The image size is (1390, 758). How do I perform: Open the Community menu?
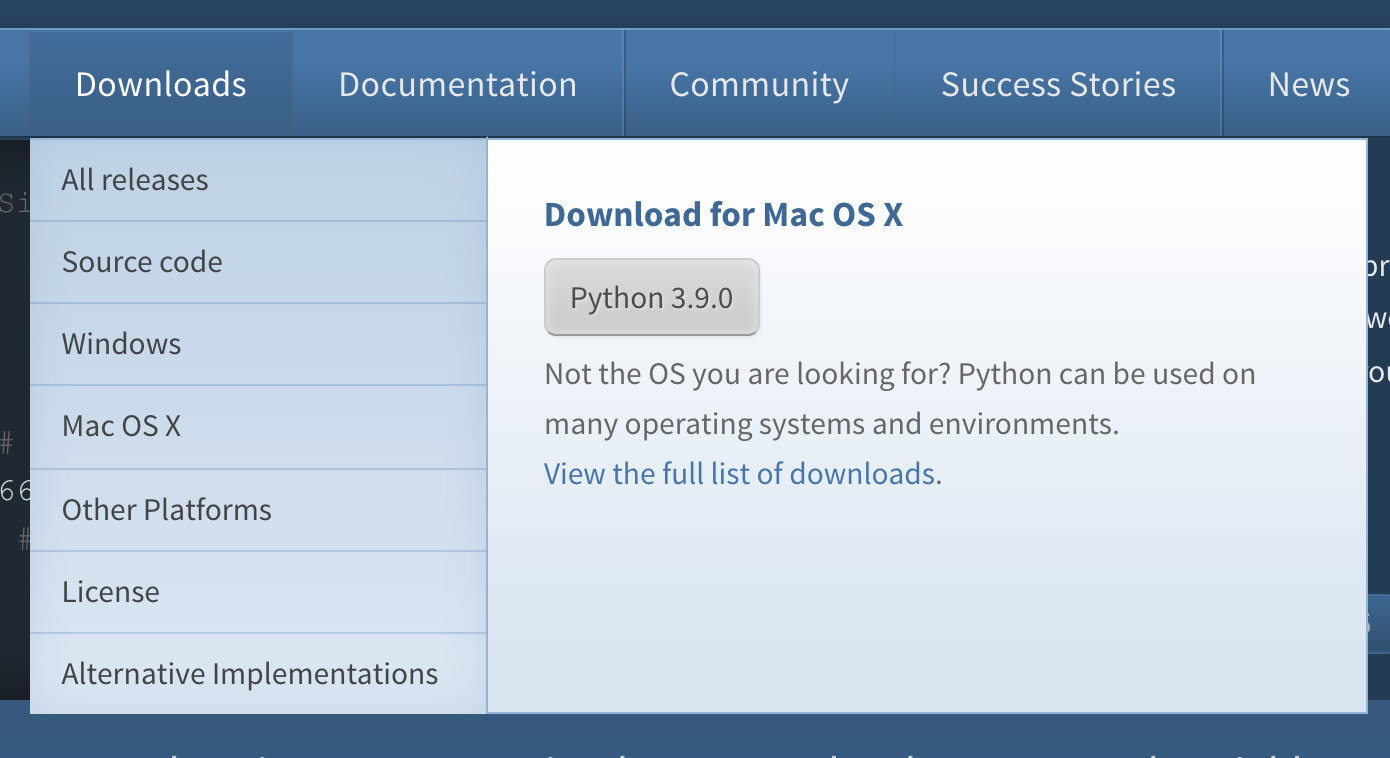coord(759,84)
